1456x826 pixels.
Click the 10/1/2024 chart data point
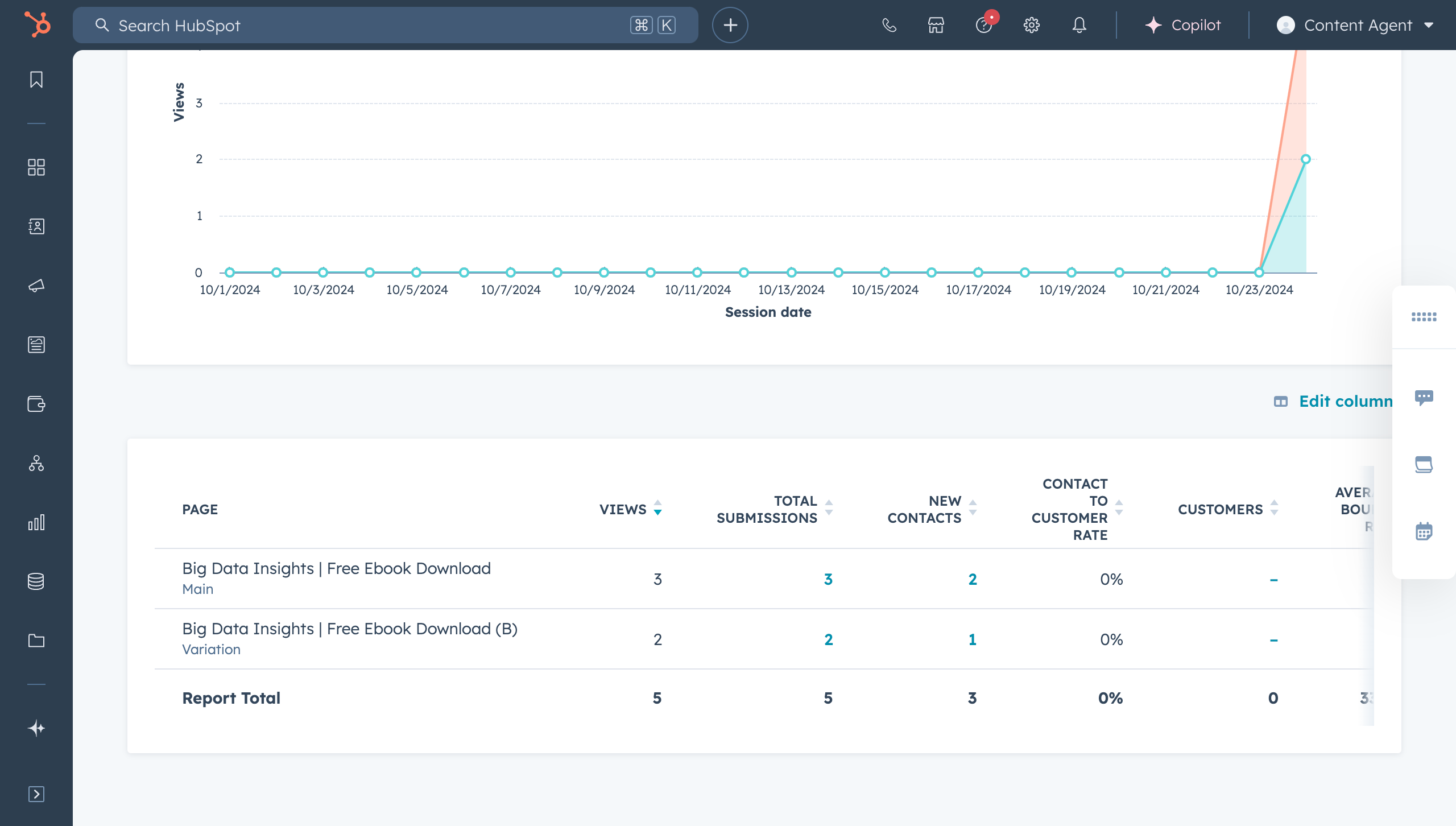click(230, 272)
